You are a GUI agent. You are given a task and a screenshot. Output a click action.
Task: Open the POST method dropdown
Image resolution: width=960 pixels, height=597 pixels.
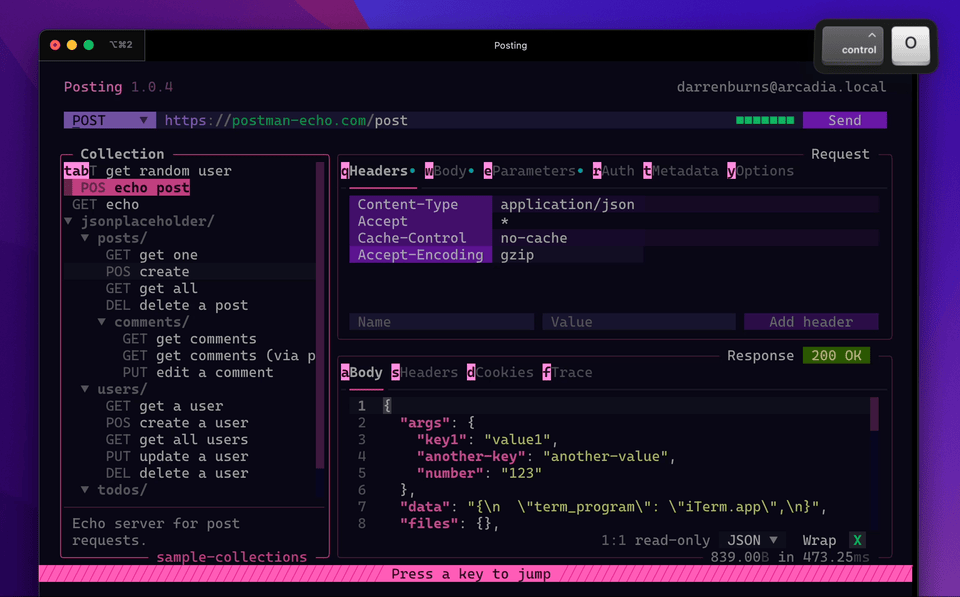tap(110, 120)
